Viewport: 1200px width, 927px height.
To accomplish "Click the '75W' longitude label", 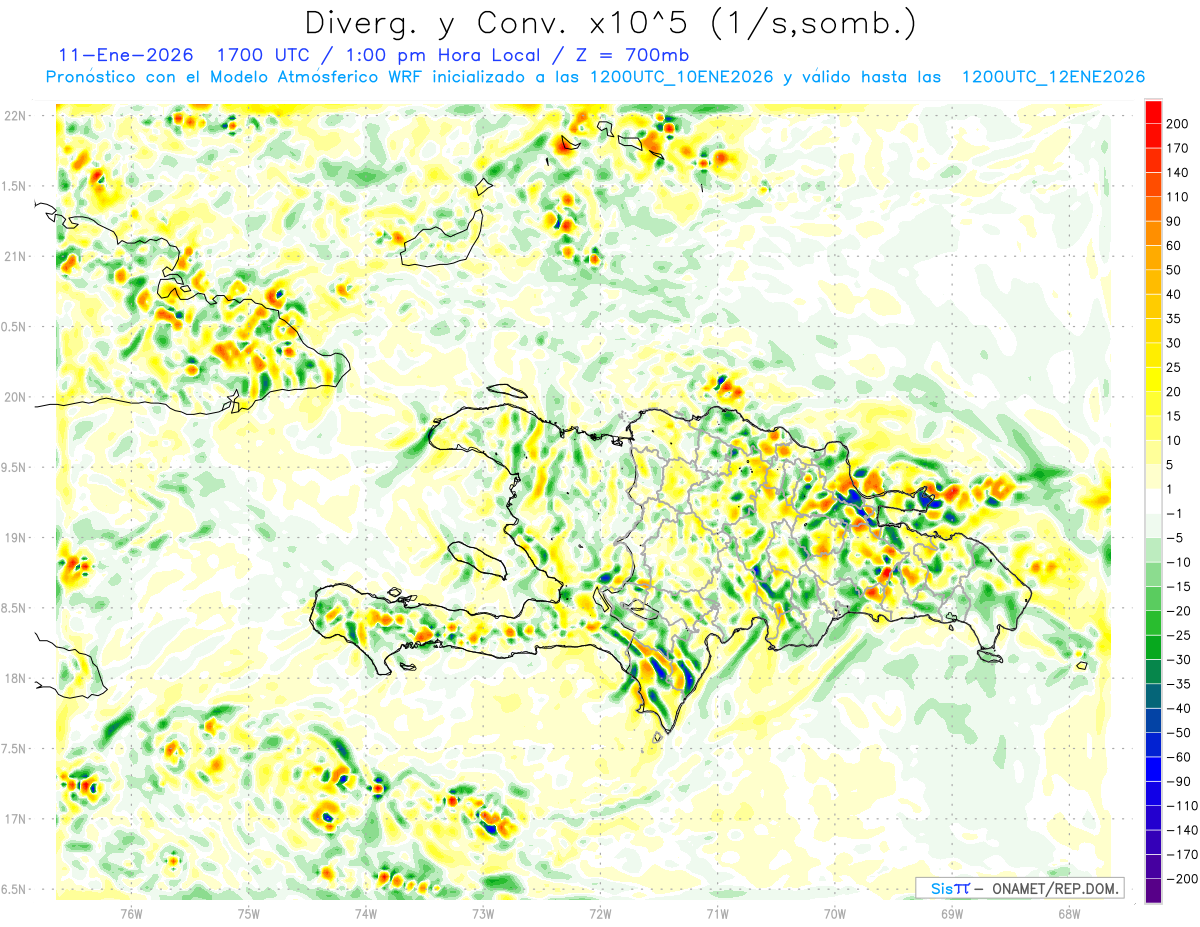I will [x=249, y=913].
